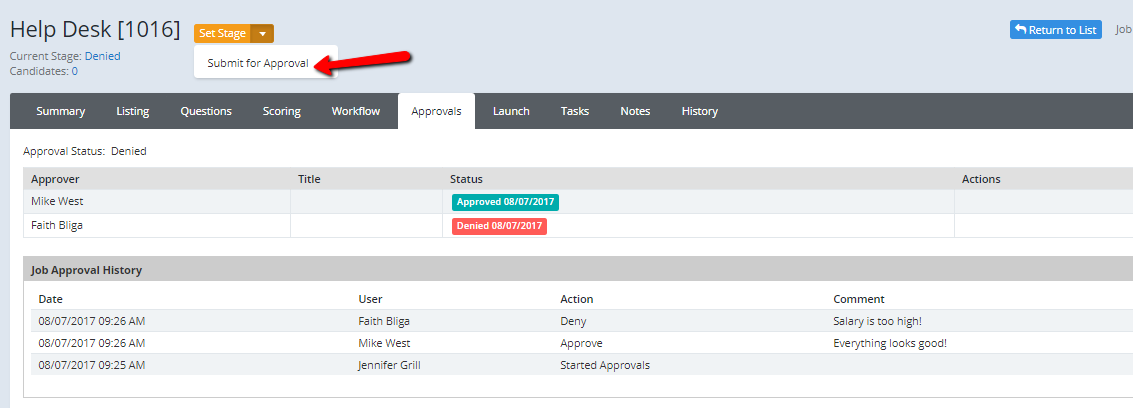Open the Summary tab

(61, 111)
